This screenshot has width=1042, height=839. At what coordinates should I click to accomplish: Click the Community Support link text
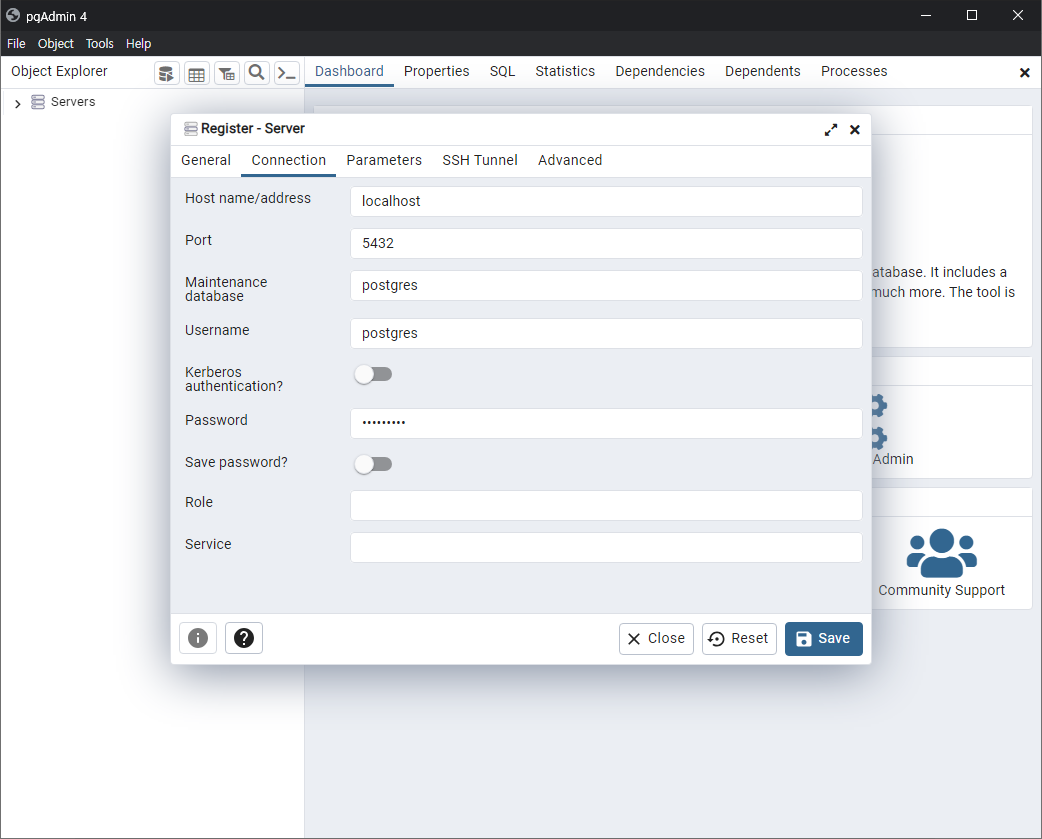(x=942, y=590)
